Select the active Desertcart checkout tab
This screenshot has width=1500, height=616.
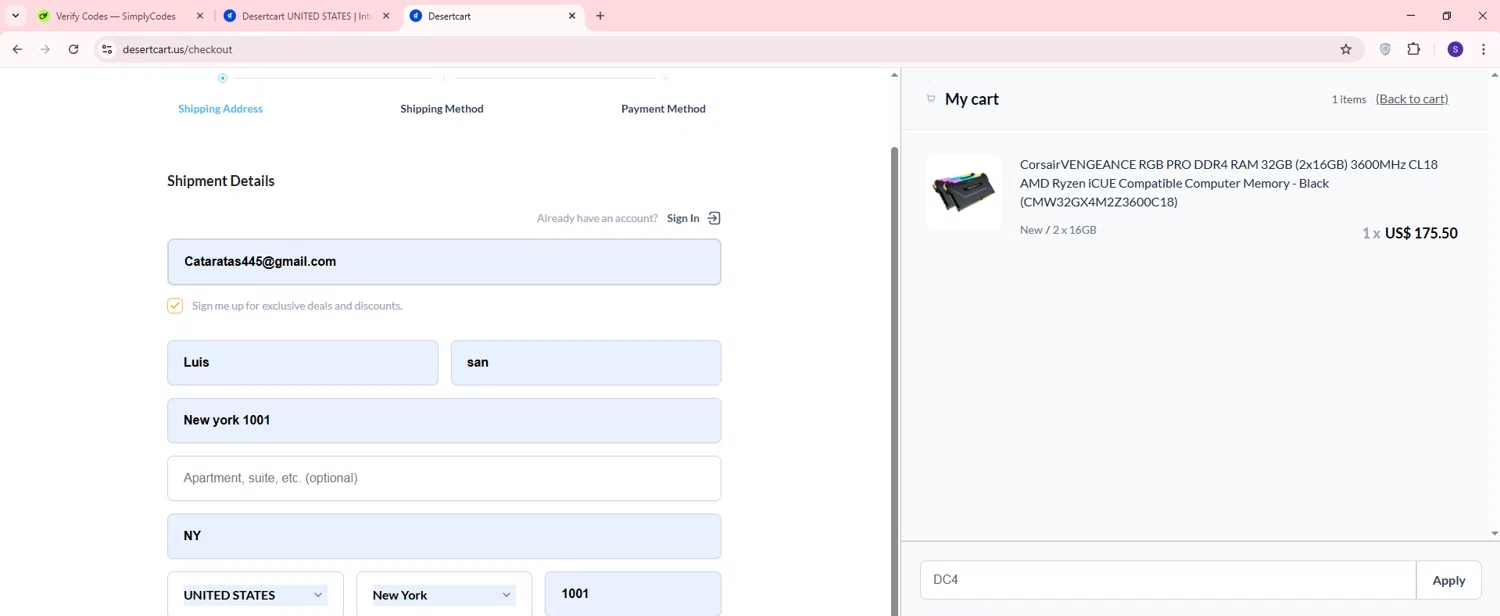pos(492,16)
